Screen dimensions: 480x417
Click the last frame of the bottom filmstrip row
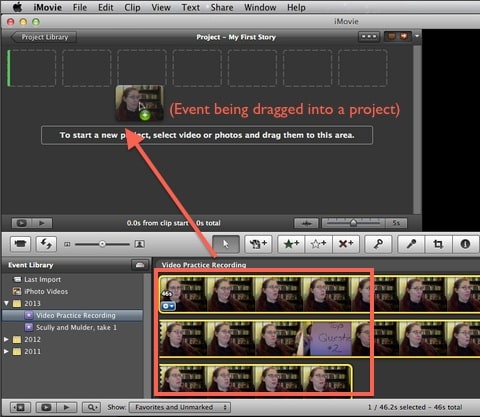point(327,378)
